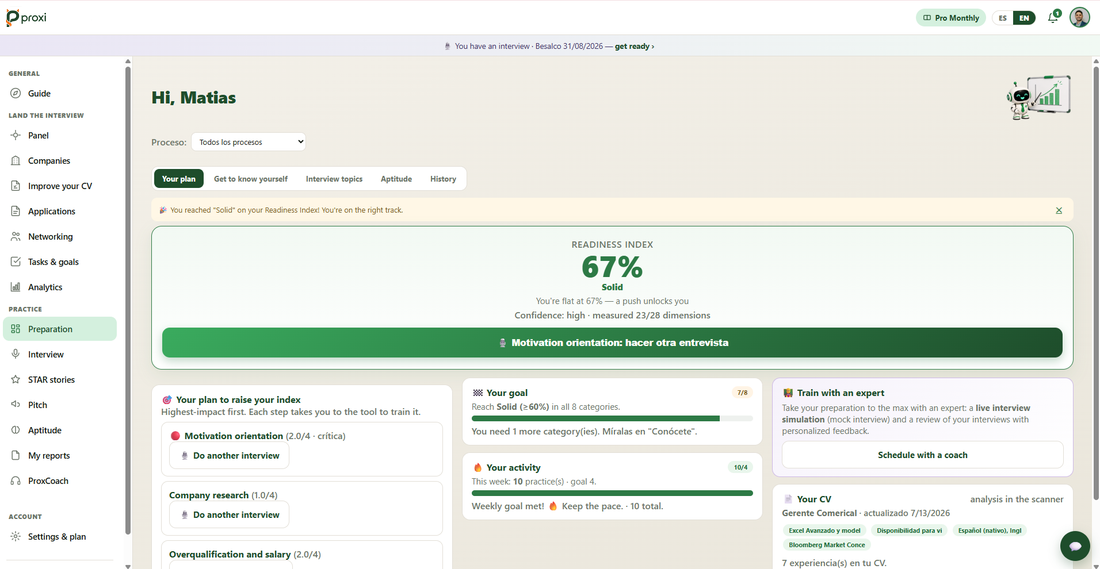Click the My reports file icon
Image resolution: width=1100 pixels, height=569 pixels.
click(15, 455)
